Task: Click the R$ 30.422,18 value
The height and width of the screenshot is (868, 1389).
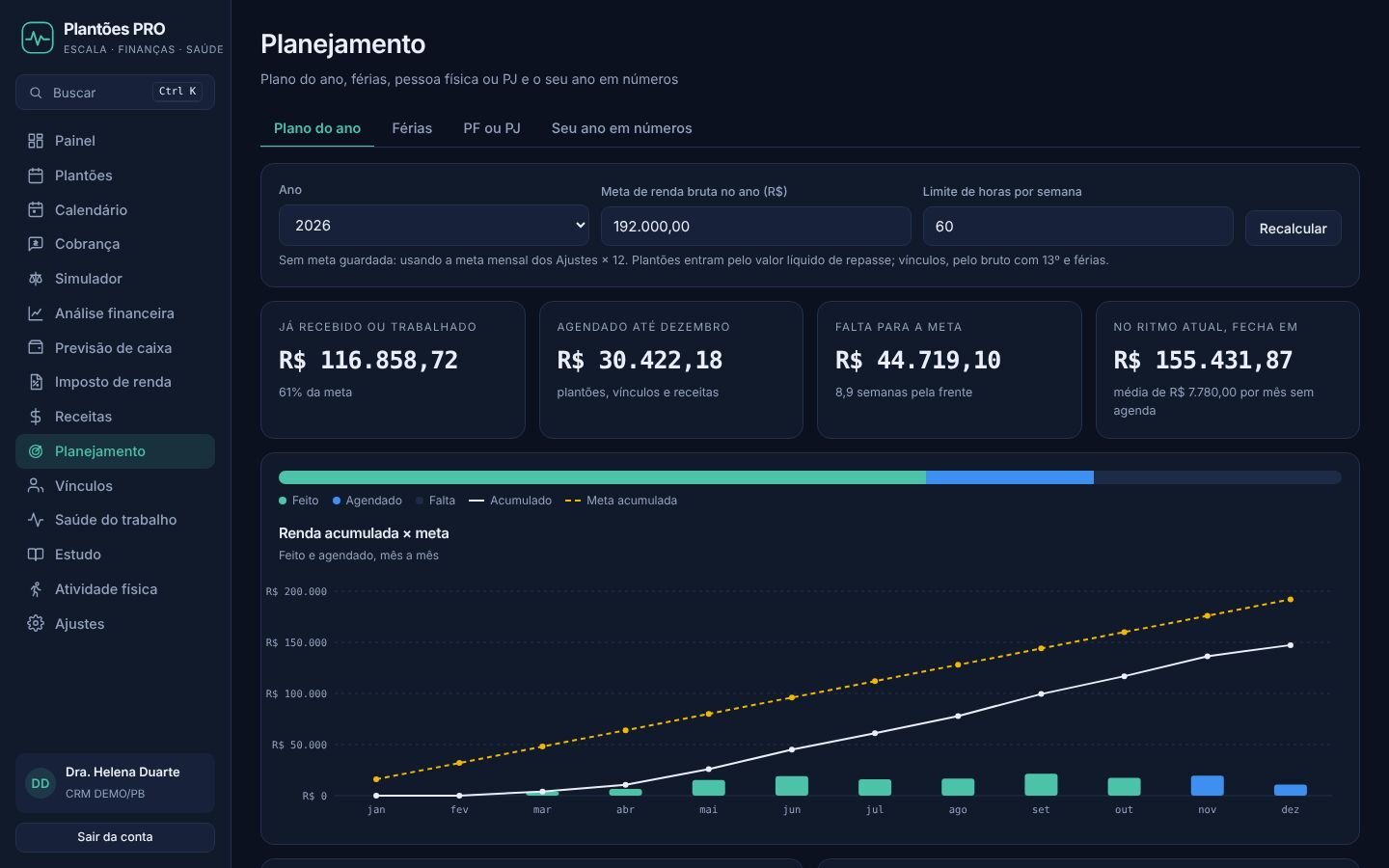Action: 640,361
